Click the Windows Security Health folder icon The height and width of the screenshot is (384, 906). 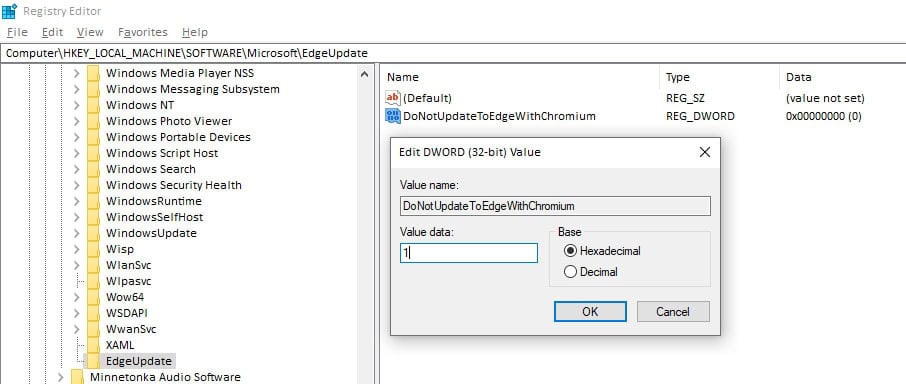(x=93, y=185)
